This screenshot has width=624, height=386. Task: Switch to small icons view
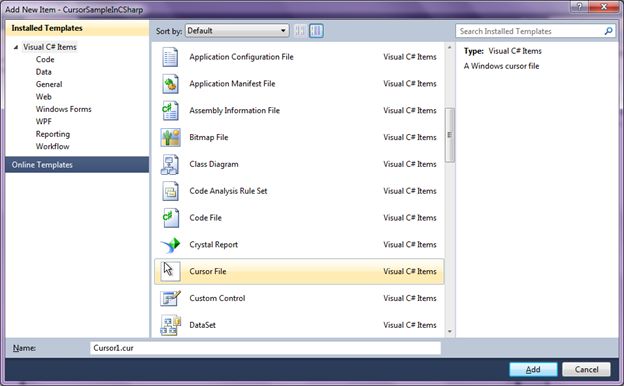coord(300,31)
